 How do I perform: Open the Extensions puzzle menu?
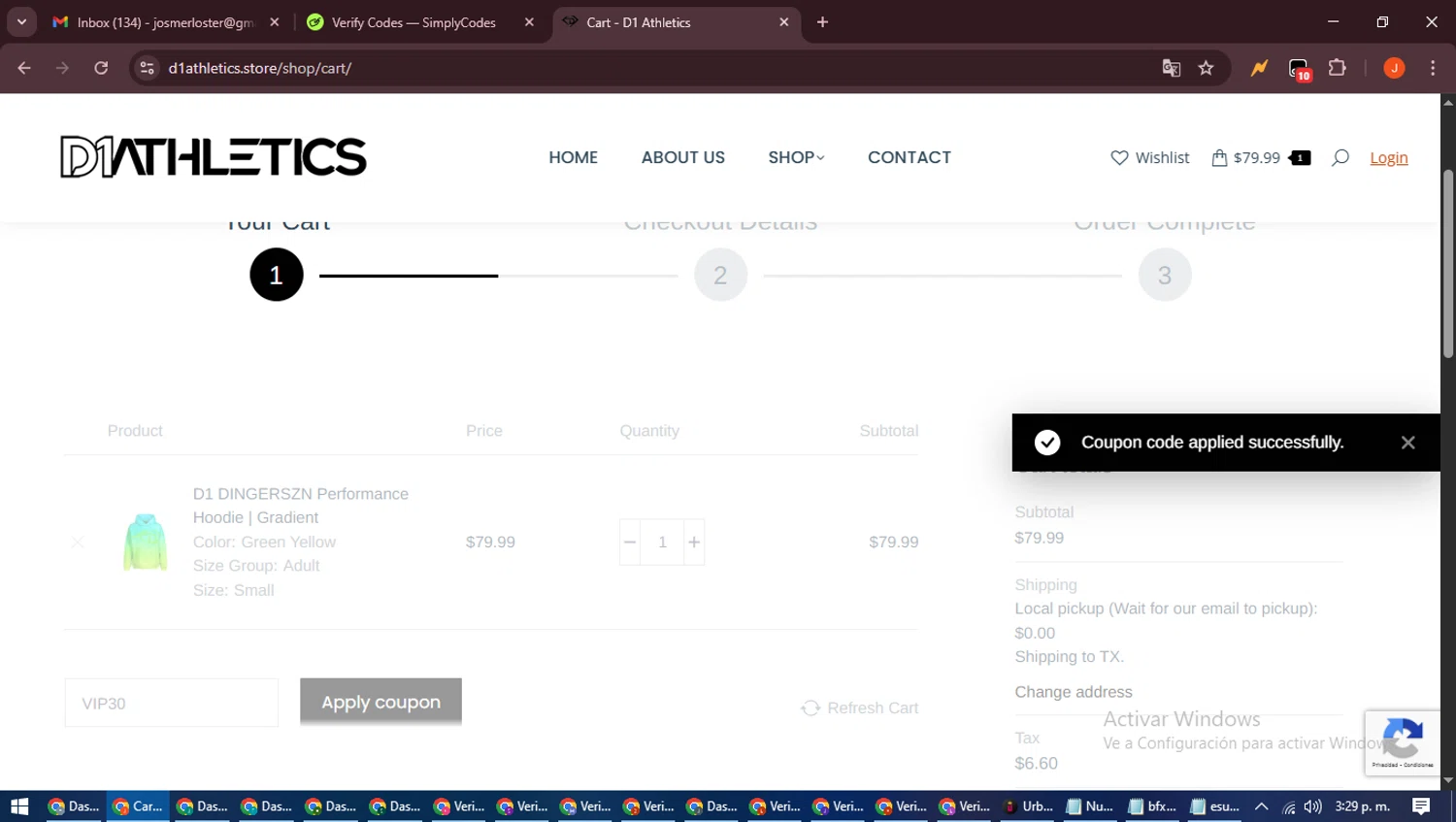(x=1338, y=68)
